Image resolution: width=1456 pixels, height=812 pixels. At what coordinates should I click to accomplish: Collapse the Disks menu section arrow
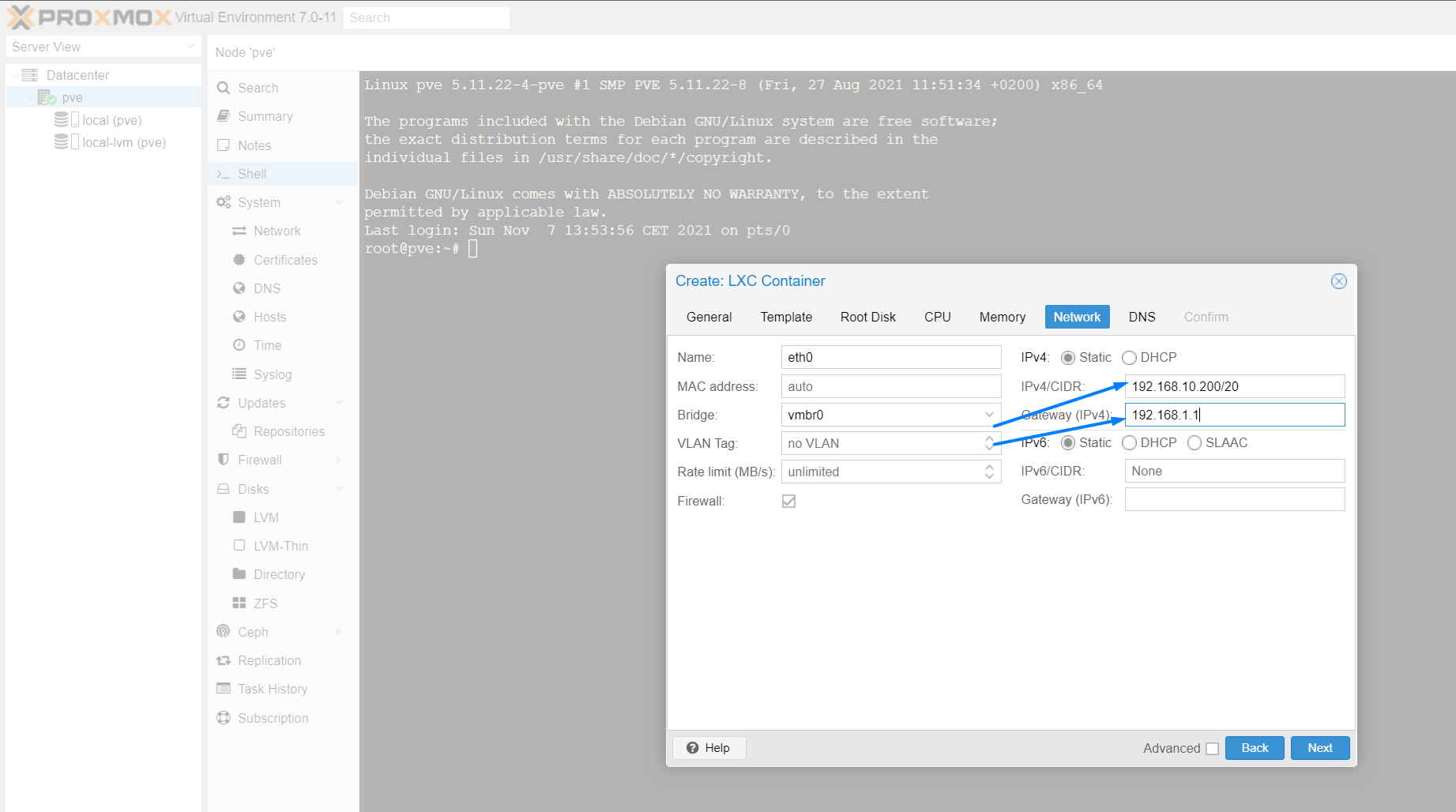point(339,489)
